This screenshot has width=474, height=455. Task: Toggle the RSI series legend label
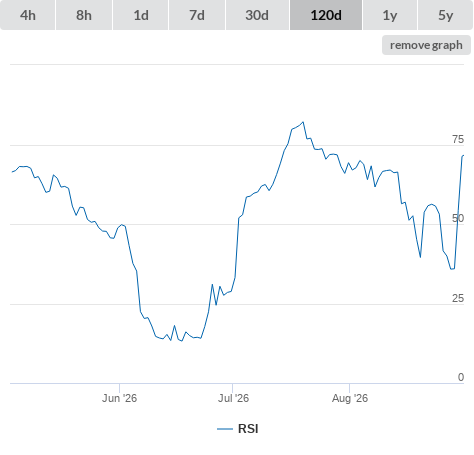[x=248, y=429]
